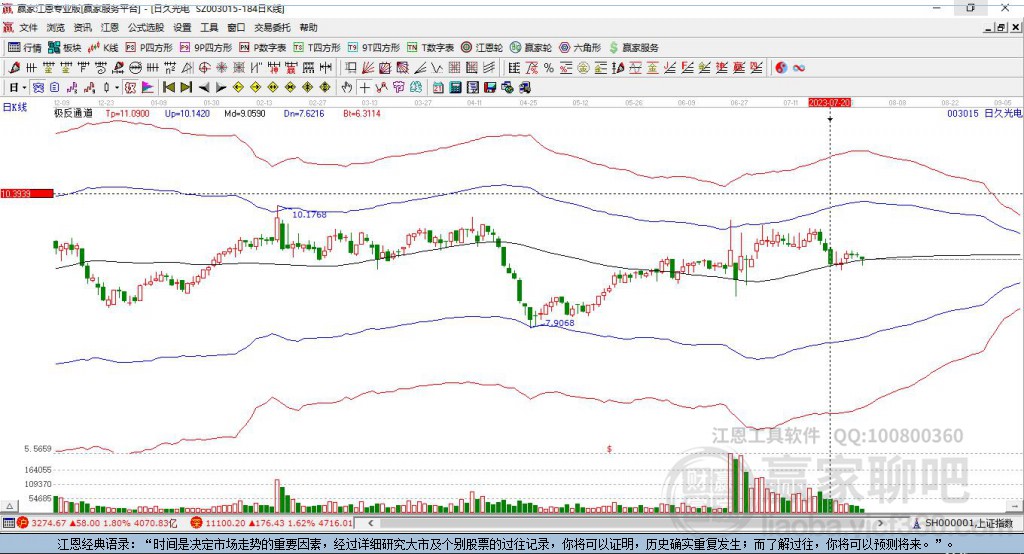1024x554 pixels.
Task: Click the brain-shaped icon in toolbar
Action: [x=415, y=88]
